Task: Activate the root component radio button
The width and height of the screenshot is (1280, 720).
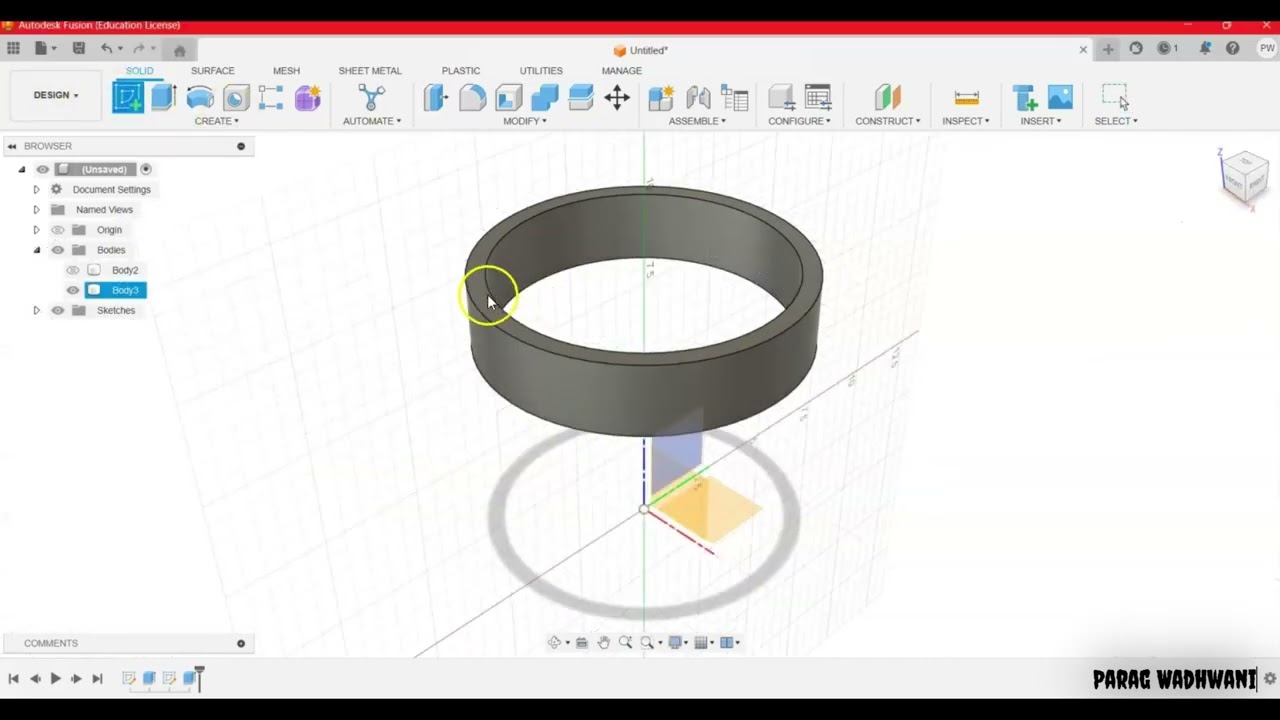Action: pyautogui.click(x=146, y=169)
